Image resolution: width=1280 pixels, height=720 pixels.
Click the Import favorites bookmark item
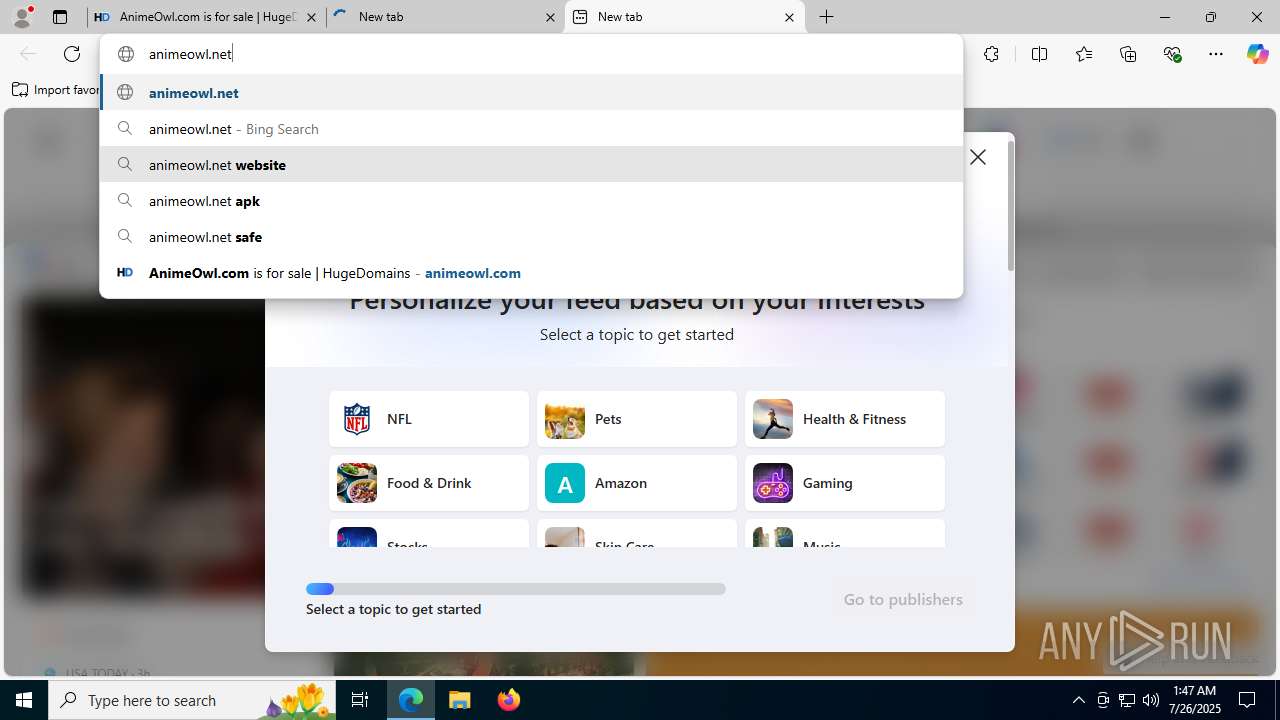(56, 90)
